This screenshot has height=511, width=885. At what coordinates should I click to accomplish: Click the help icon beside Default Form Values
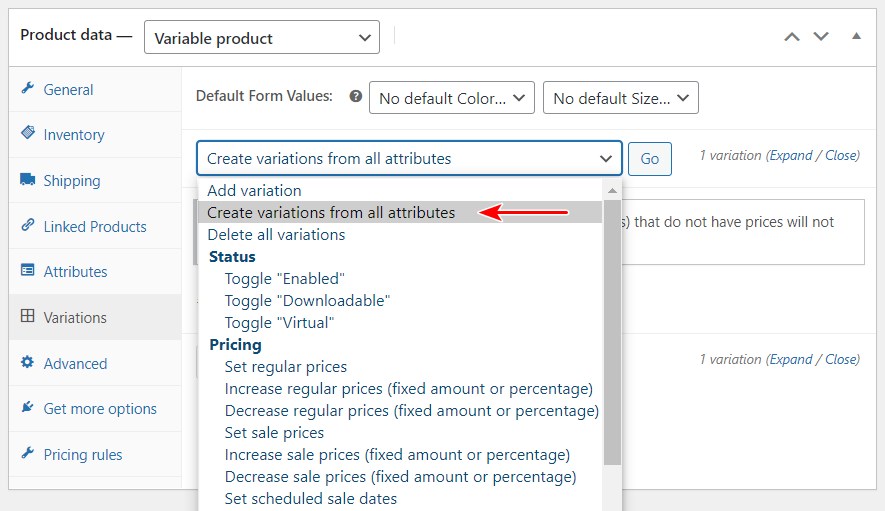click(x=356, y=96)
